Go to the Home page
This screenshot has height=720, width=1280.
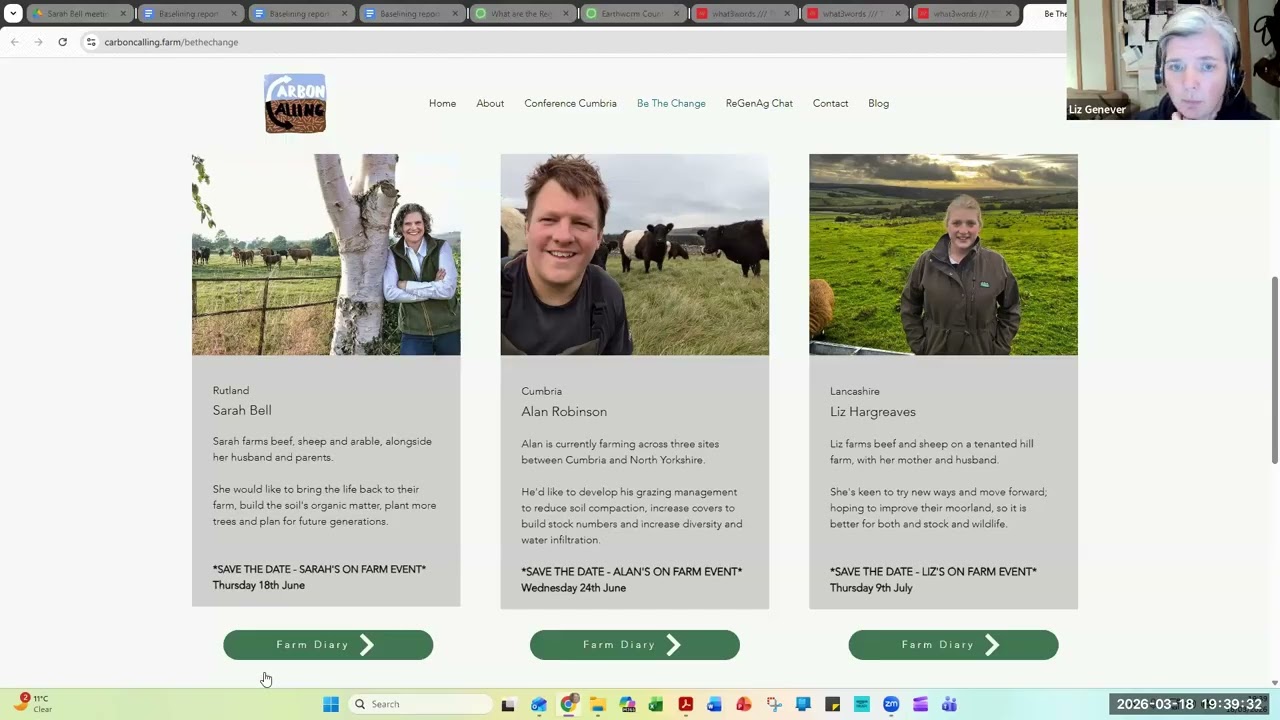coord(442,103)
